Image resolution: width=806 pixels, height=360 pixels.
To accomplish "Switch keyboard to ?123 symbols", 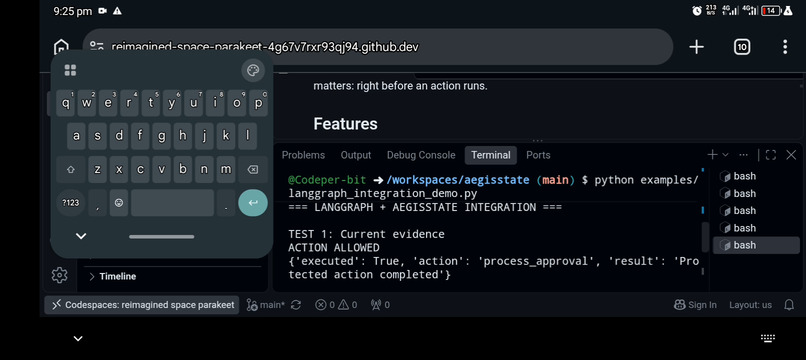I will click(70, 203).
